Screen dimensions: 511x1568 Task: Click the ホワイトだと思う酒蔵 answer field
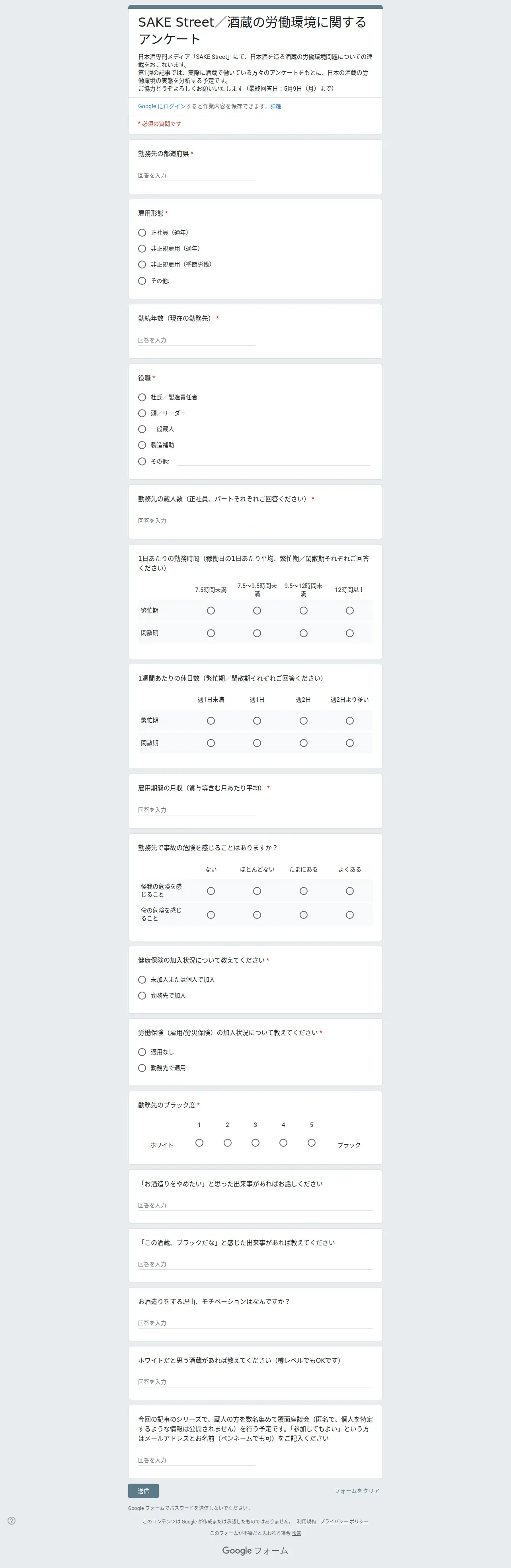point(255,1382)
